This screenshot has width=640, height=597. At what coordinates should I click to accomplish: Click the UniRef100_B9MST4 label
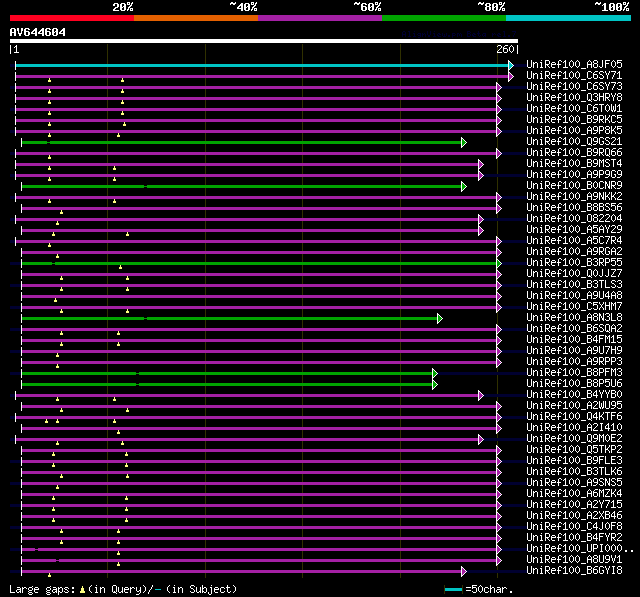[x=574, y=164]
